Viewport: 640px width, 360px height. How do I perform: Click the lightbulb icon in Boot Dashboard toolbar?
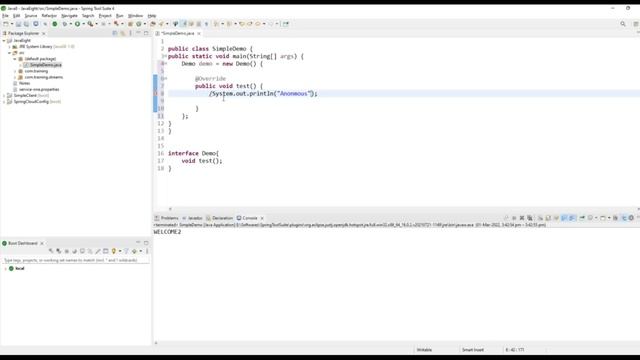click(114, 251)
